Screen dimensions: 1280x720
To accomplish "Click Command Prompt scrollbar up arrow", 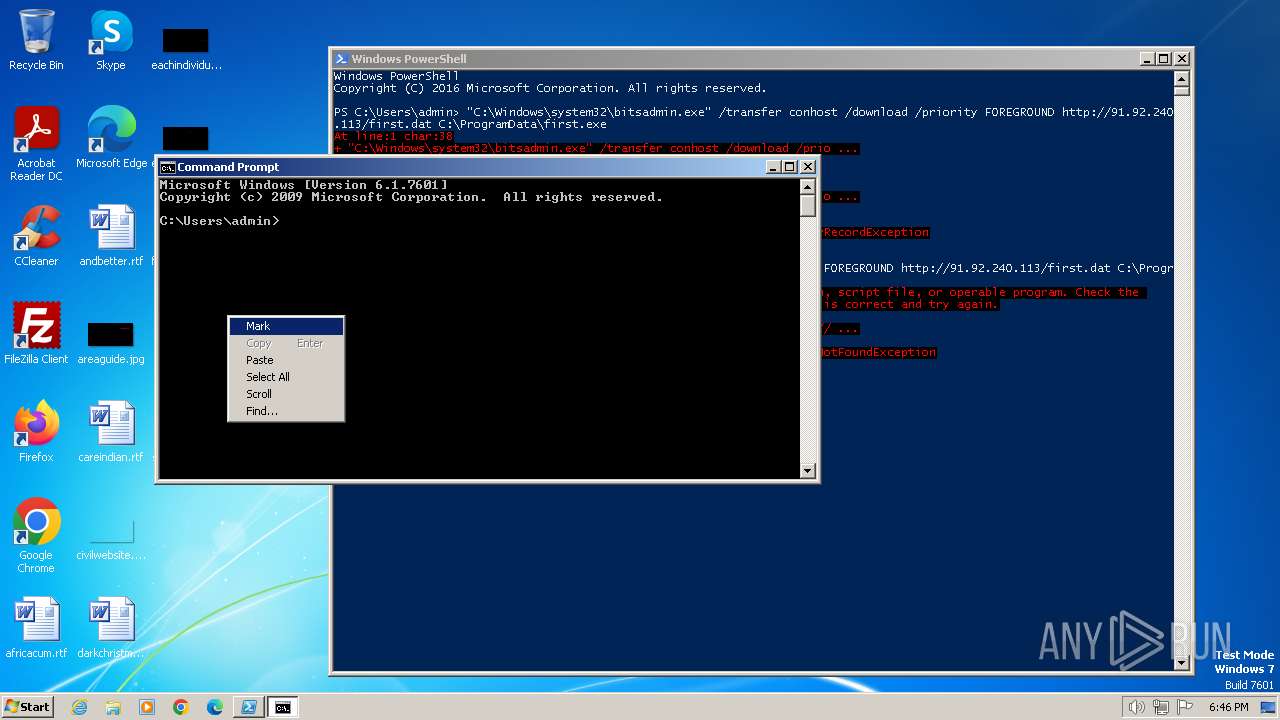I will (x=808, y=187).
